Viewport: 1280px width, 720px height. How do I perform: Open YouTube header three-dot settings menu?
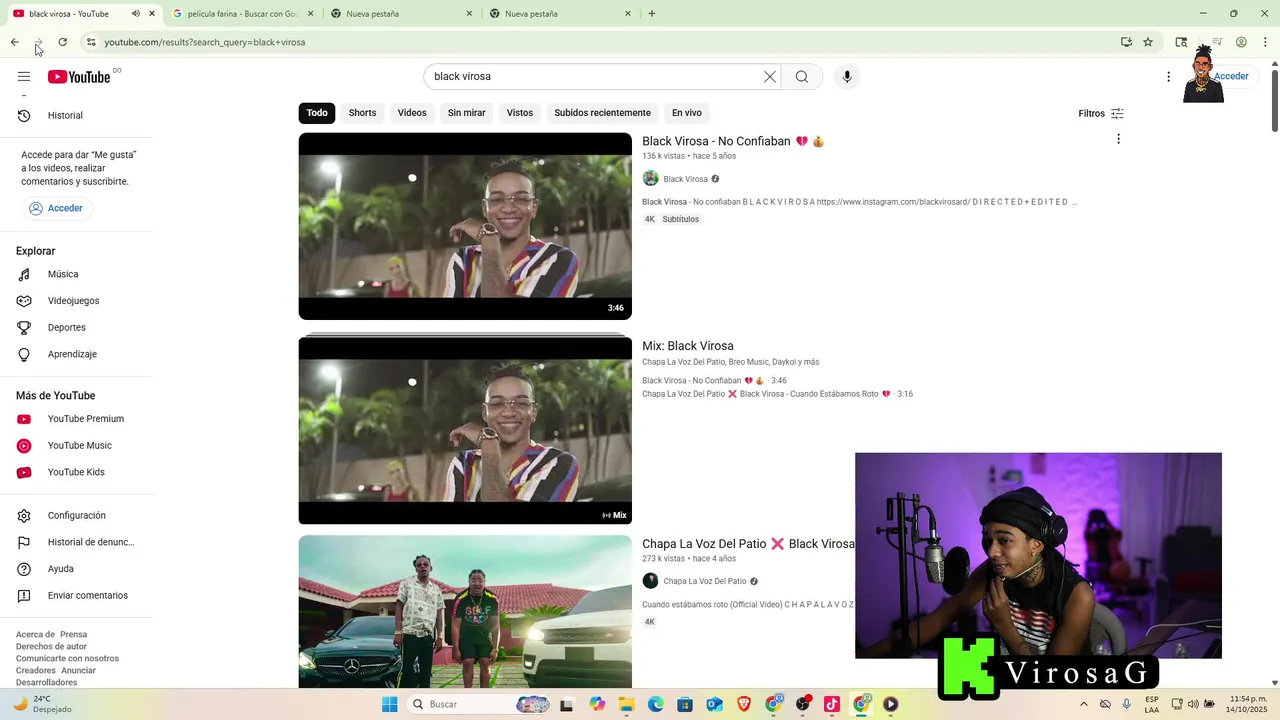pyautogui.click(x=1168, y=77)
